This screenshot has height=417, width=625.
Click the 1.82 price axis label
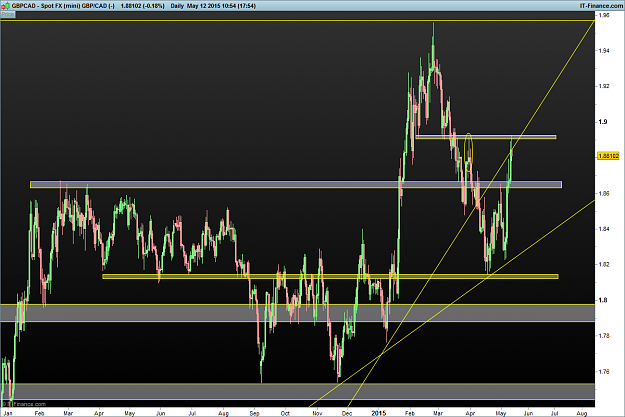603,264
